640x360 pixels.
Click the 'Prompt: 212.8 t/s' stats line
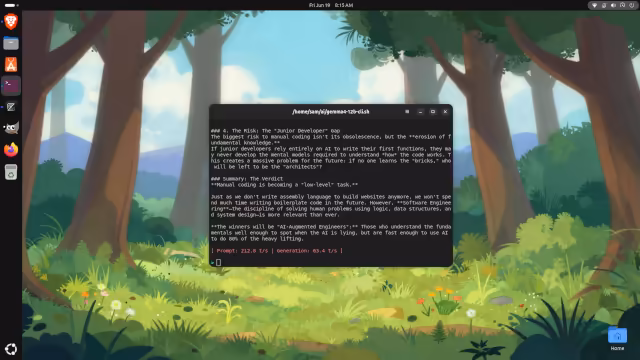pos(277,251)
